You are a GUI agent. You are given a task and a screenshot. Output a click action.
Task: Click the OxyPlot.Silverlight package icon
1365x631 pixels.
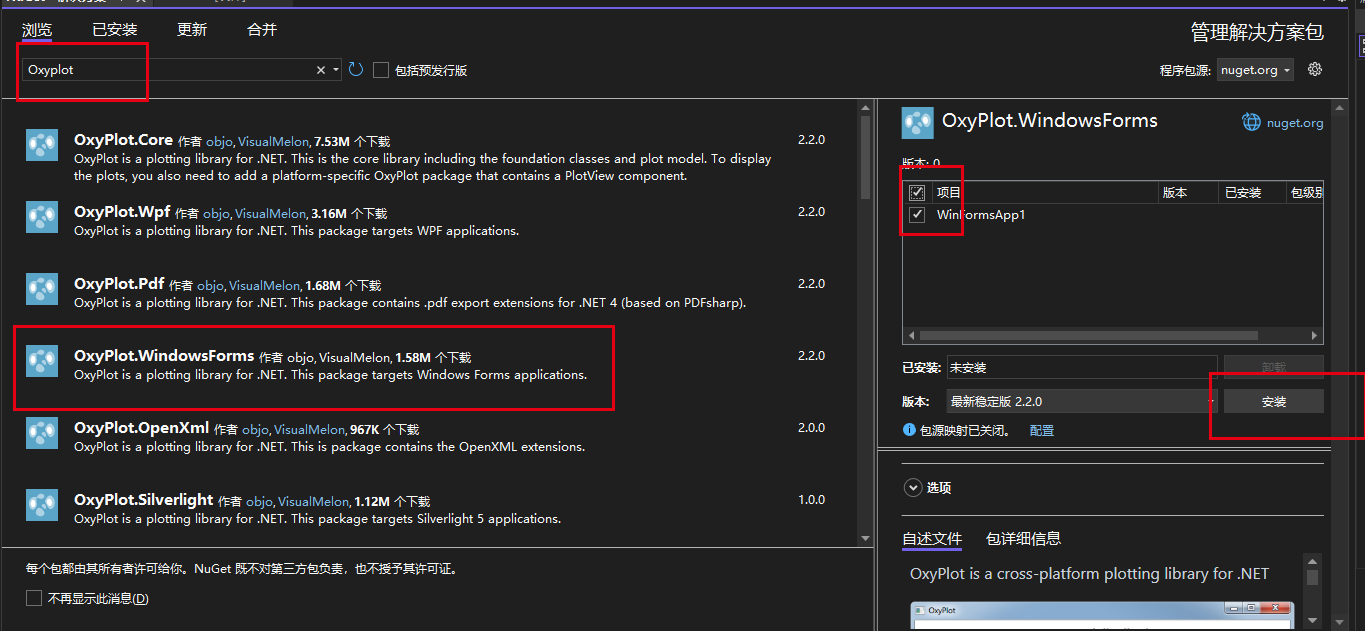coord(42,505)
